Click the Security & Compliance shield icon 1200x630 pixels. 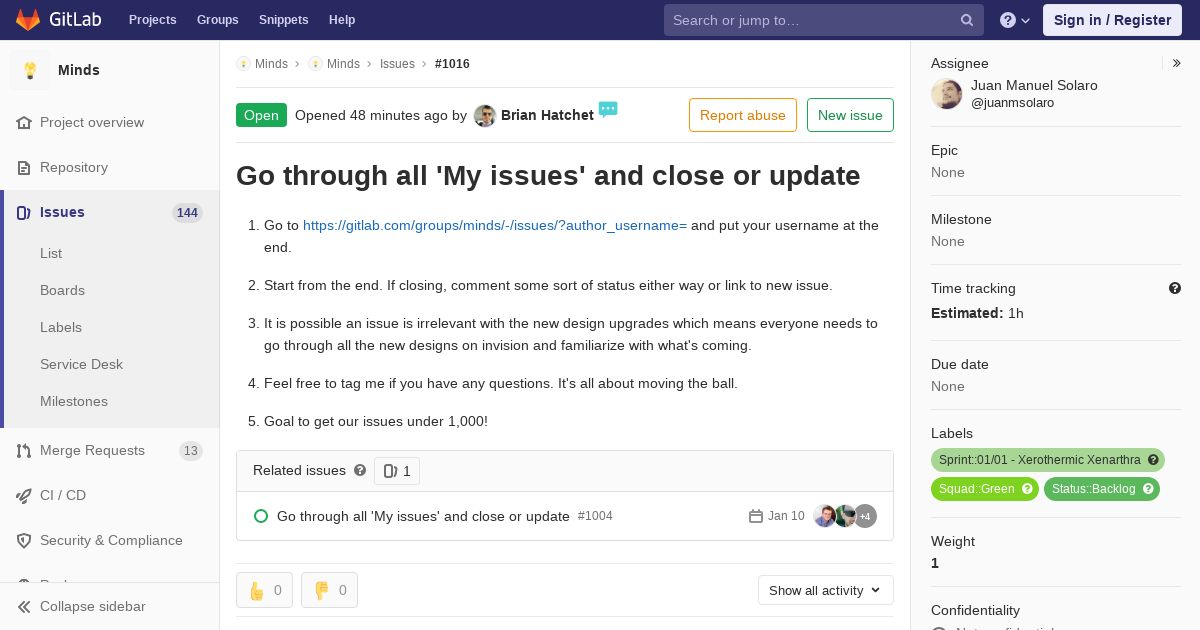point(24,540)
